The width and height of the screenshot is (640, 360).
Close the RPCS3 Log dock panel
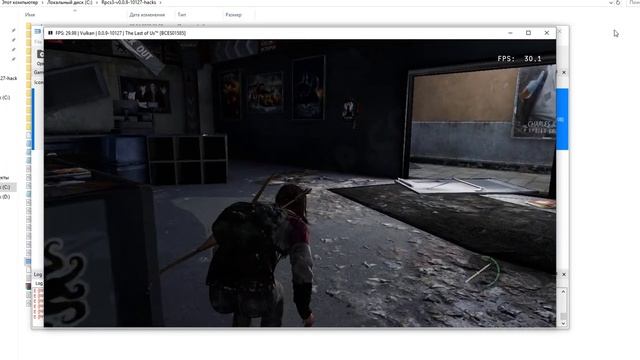pyautogui.click(x=564, y=275)
